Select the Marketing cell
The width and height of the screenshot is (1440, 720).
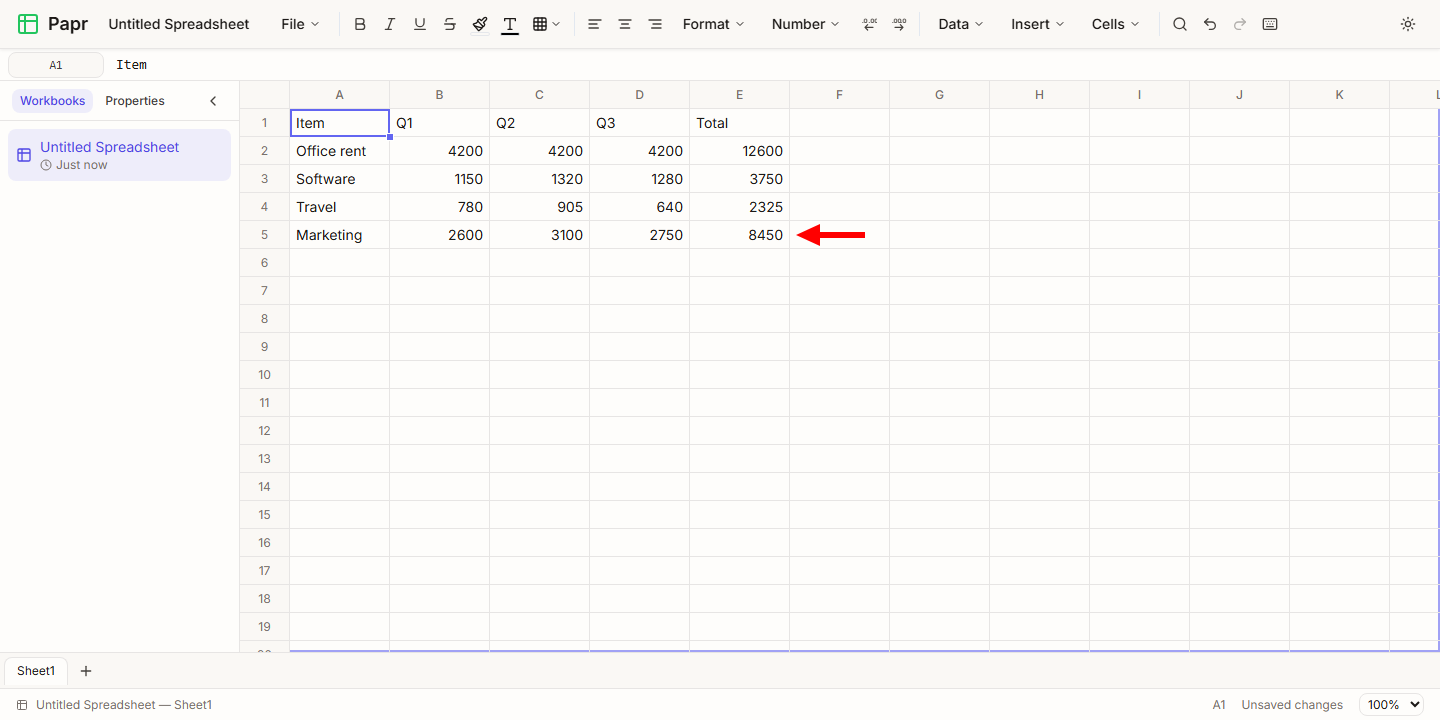click(340, 235)
